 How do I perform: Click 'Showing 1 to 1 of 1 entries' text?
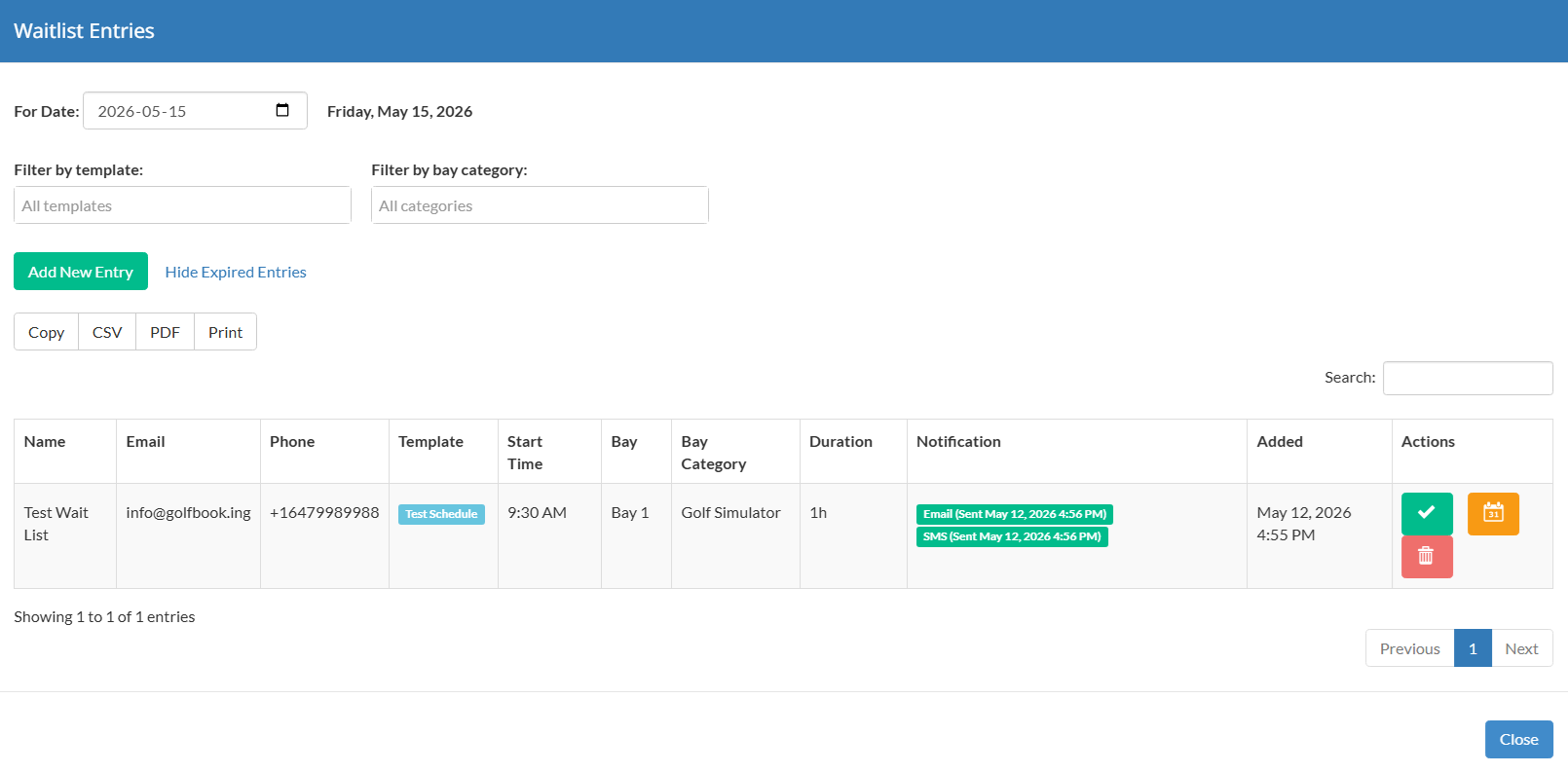(x=104, y=616)
